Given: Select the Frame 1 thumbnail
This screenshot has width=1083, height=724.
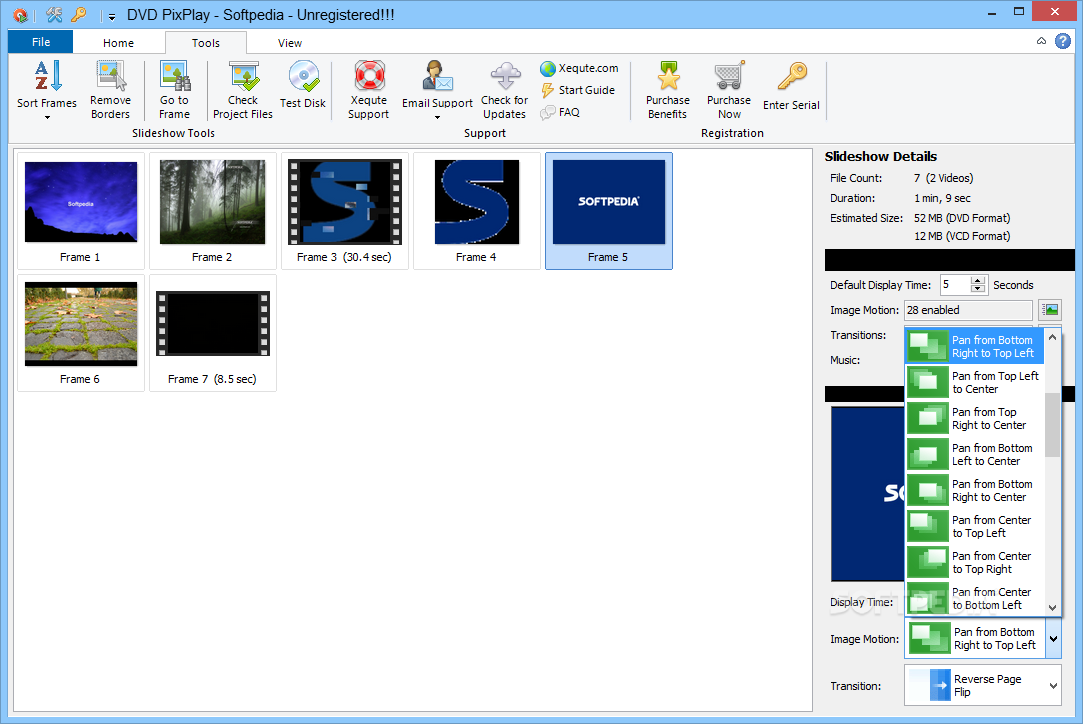Looking at the screenshot, I should point(81,211).
